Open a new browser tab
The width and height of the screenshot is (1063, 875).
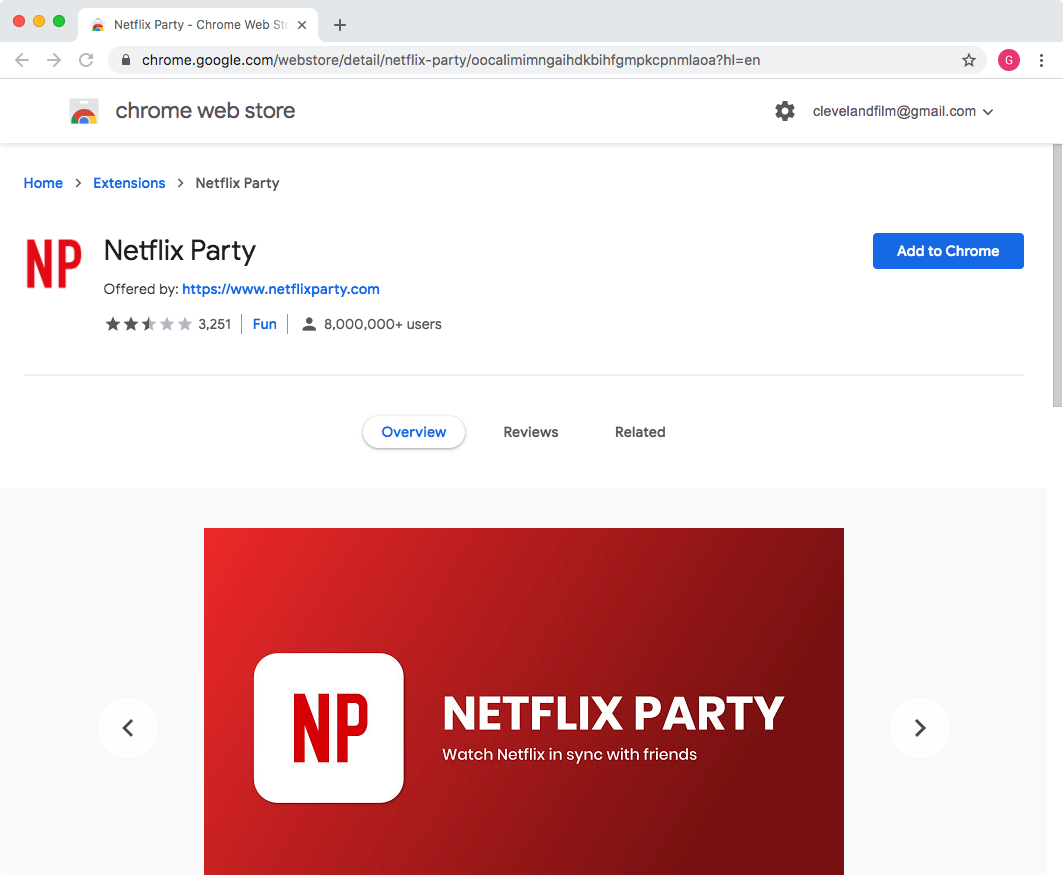340,25
